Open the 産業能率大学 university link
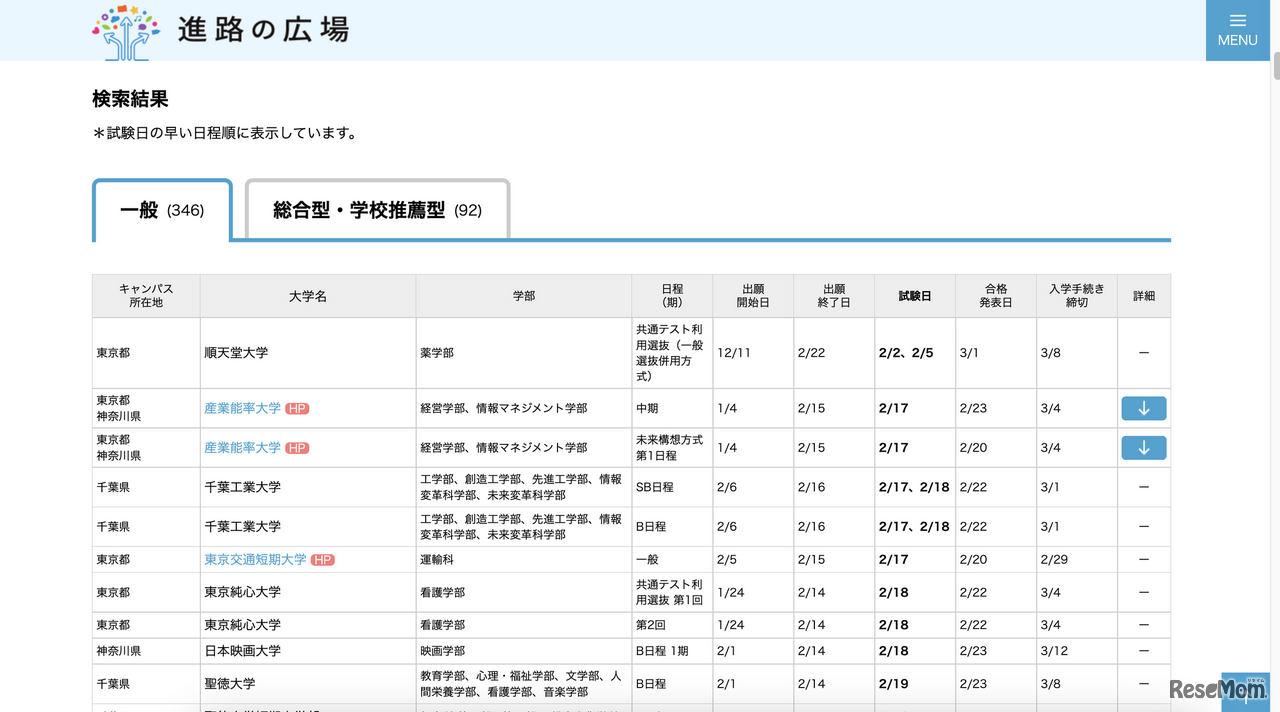The image size is (1280, 712). click(x=240, y=408)
